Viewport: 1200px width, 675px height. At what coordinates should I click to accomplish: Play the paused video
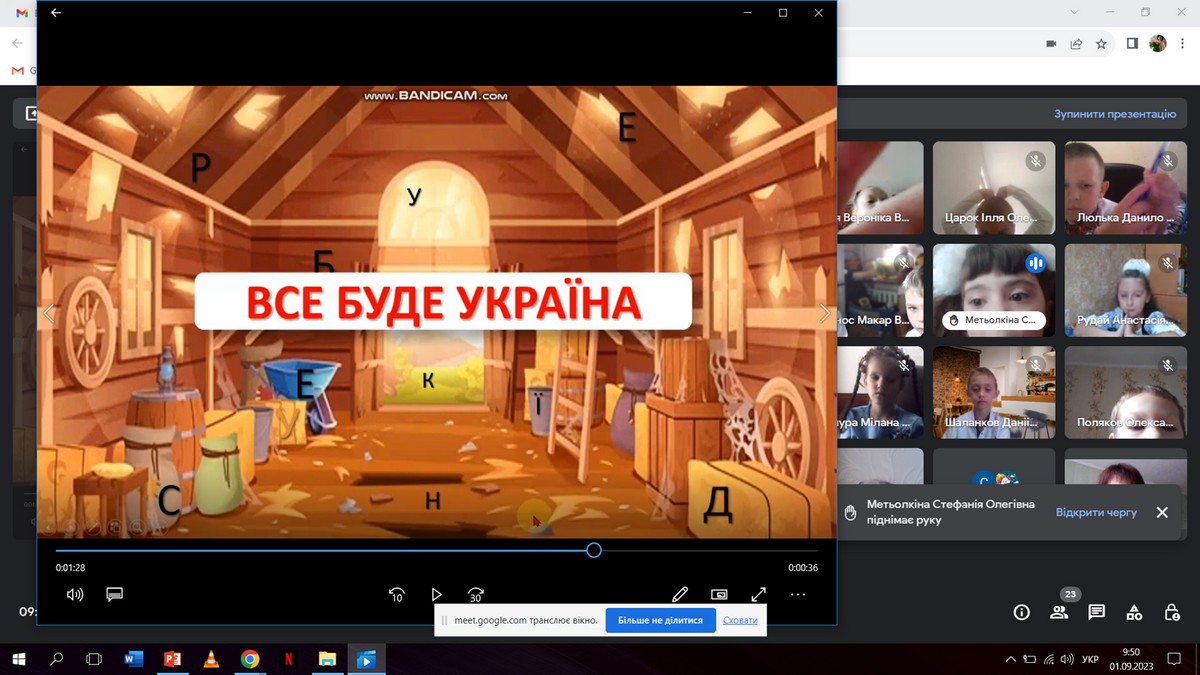pos(436,594)
